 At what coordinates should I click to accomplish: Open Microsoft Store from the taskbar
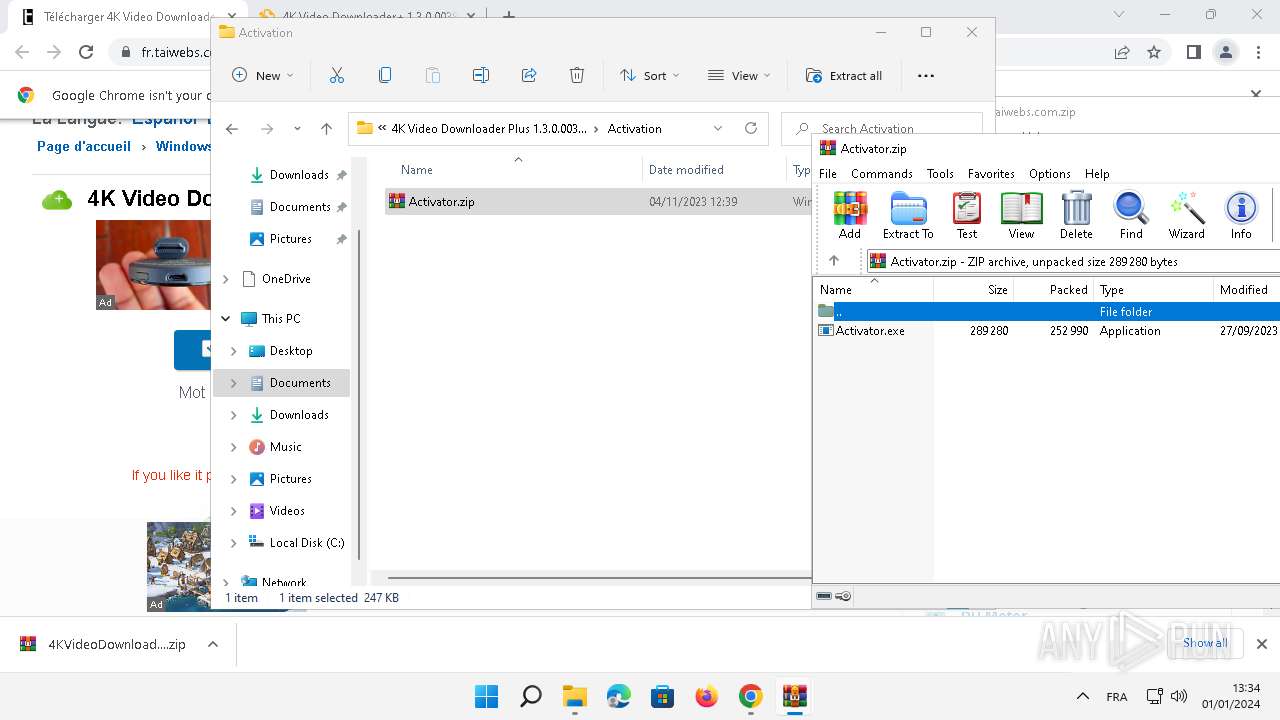(663, 696)
